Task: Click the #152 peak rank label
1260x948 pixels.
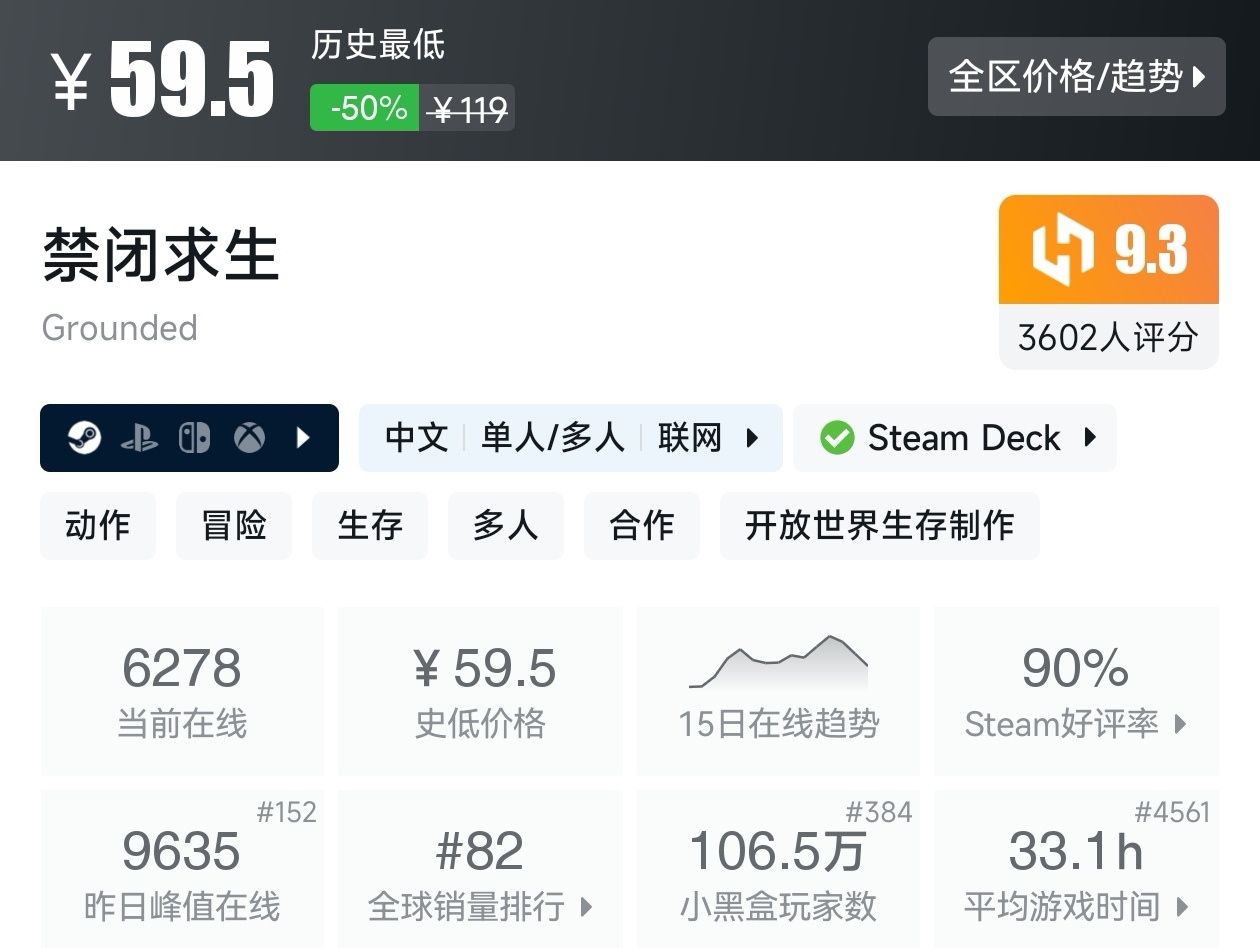Action: click(x=287, y=812)
